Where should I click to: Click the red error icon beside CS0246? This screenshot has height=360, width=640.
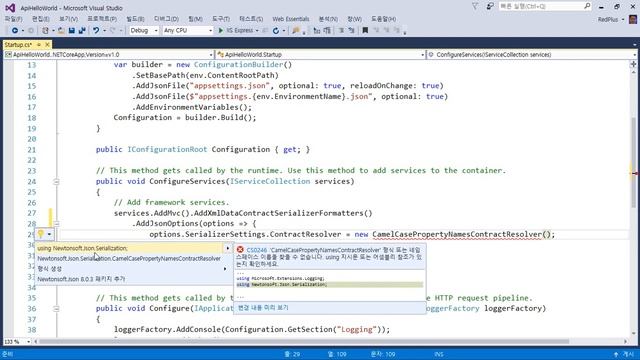click(240, 250)
